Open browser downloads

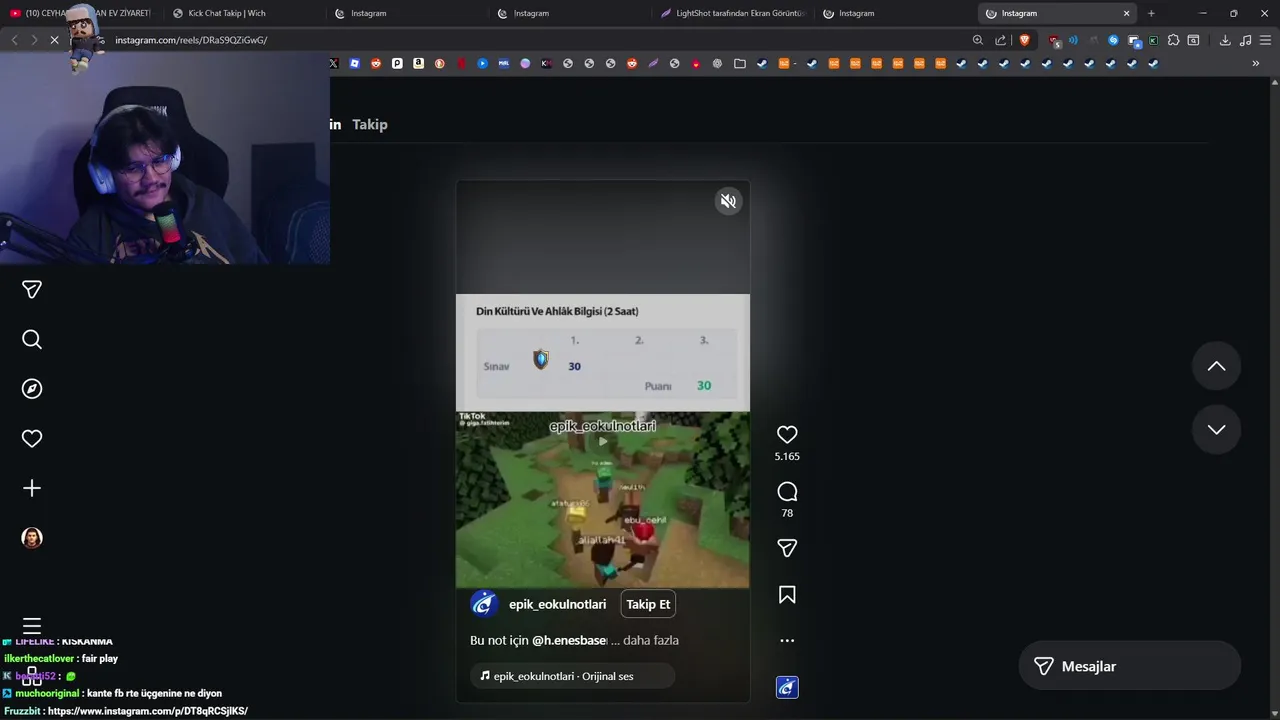click(x=1225, y=40)
